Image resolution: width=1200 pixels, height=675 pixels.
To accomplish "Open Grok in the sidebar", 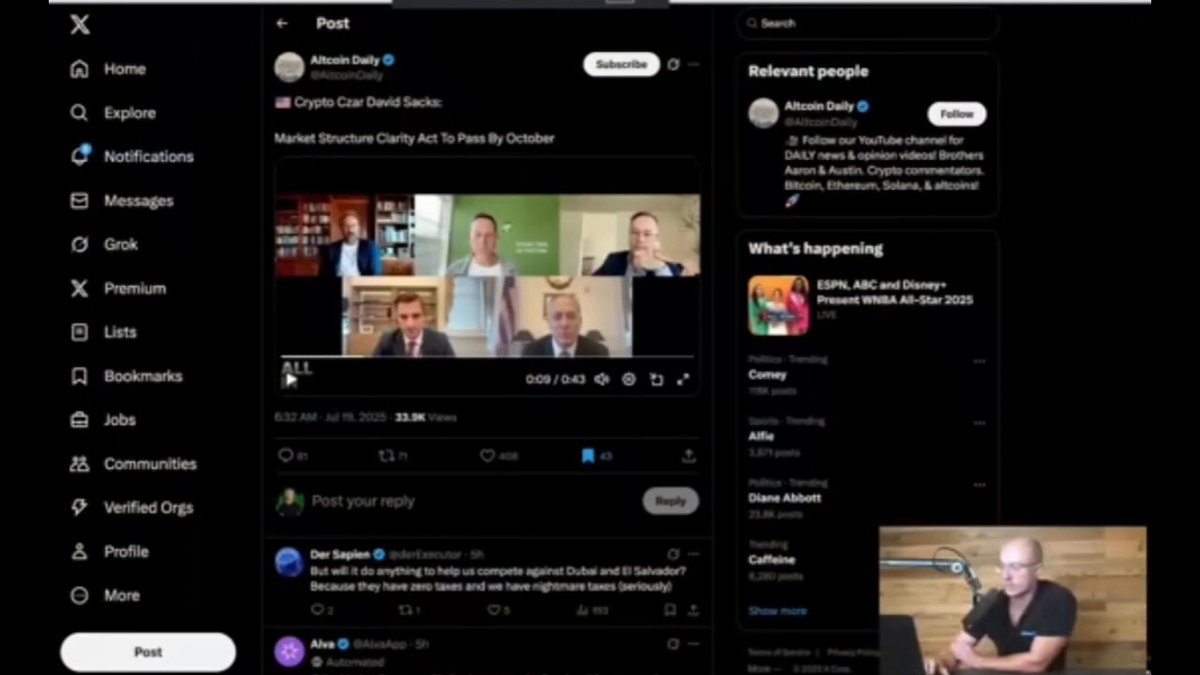I will [x=104, y=244].
